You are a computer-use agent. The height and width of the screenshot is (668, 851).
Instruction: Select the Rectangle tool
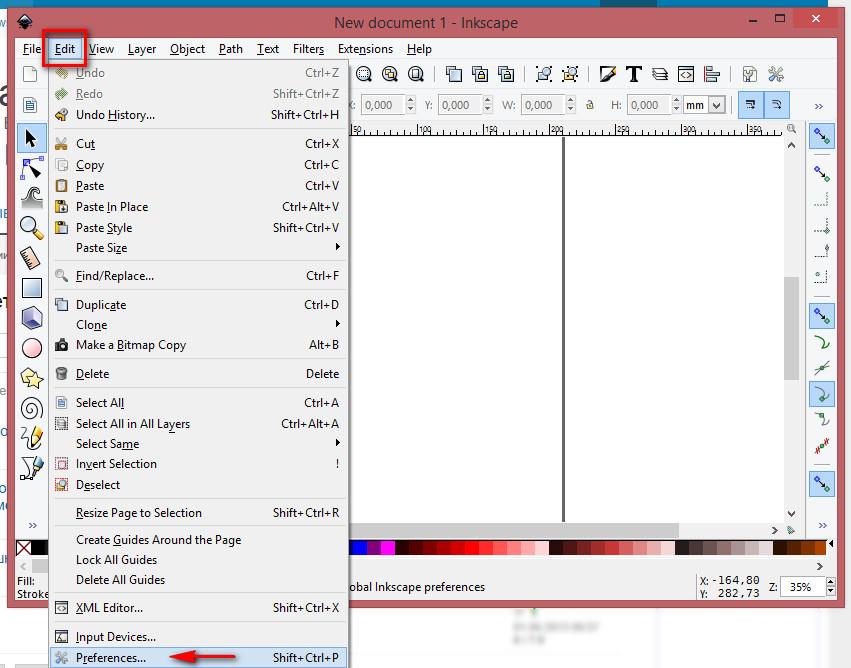31,288
